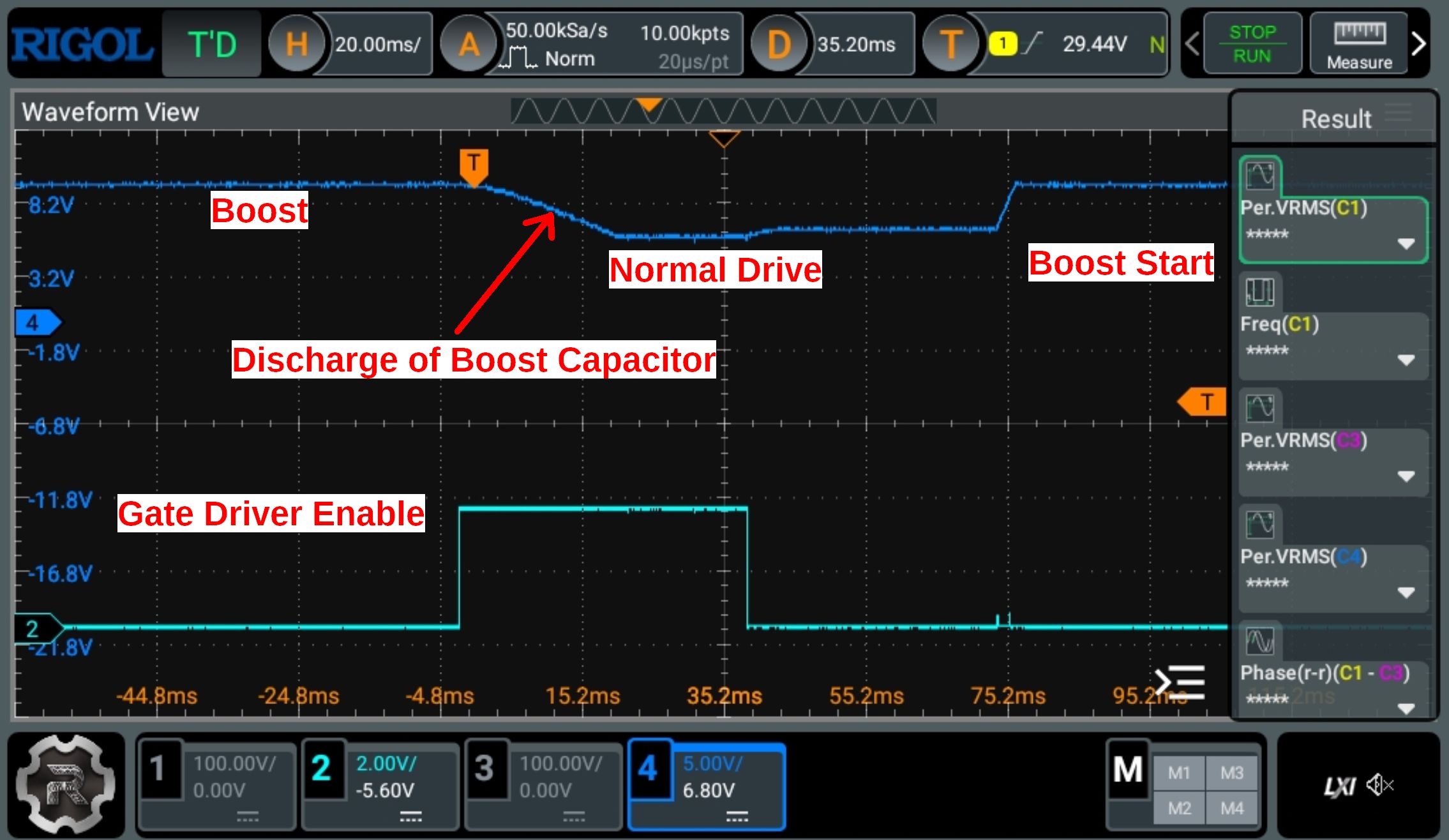The height and width of the screenshot is (840, 1449).
Task: Toggle the STOP/RUN acquisition button
Action: 1252,43
